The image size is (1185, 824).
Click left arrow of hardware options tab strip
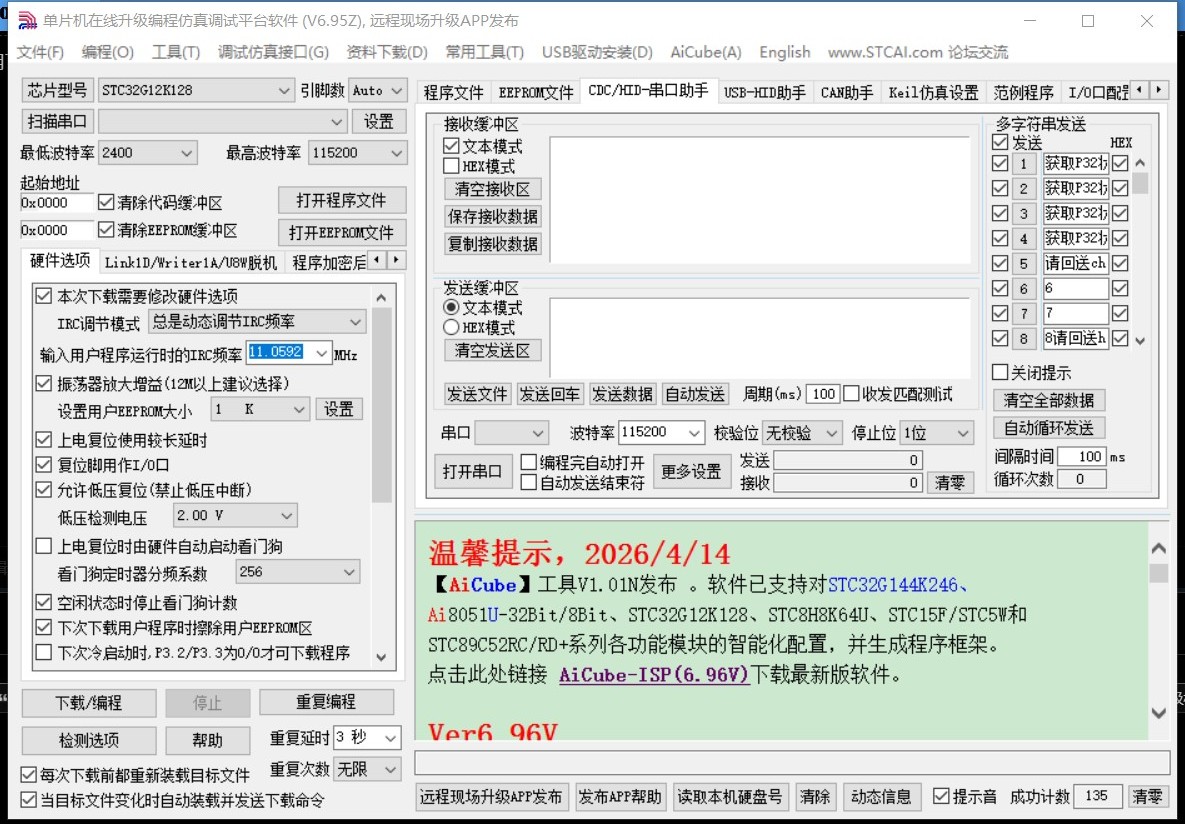pos(378,261)
